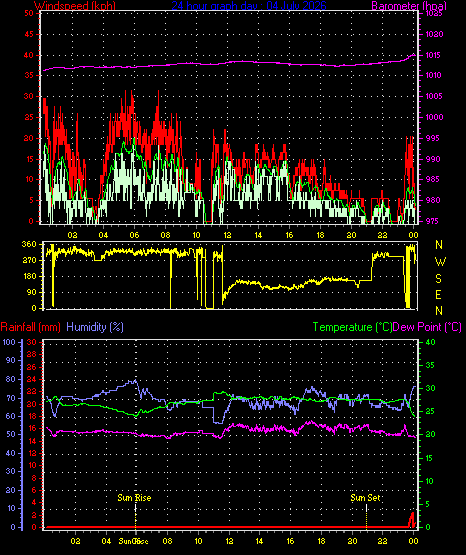Click the compass letter E
Viewport: 466px width, 555px height.
(439, 295)
